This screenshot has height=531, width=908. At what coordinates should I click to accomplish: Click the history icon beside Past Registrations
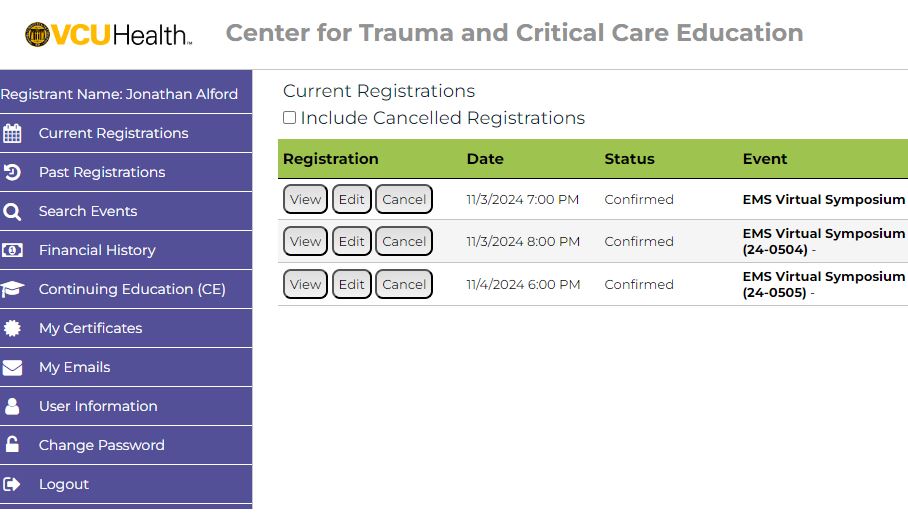point(12,172)
